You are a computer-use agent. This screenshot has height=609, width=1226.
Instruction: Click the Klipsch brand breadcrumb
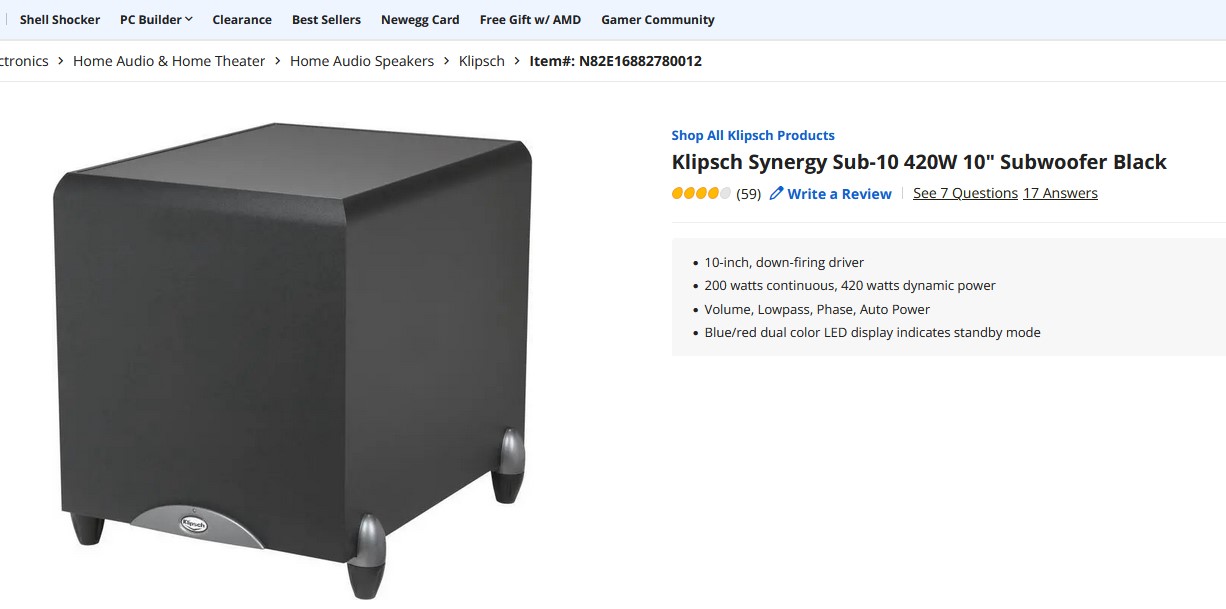[x=482, y=61]
